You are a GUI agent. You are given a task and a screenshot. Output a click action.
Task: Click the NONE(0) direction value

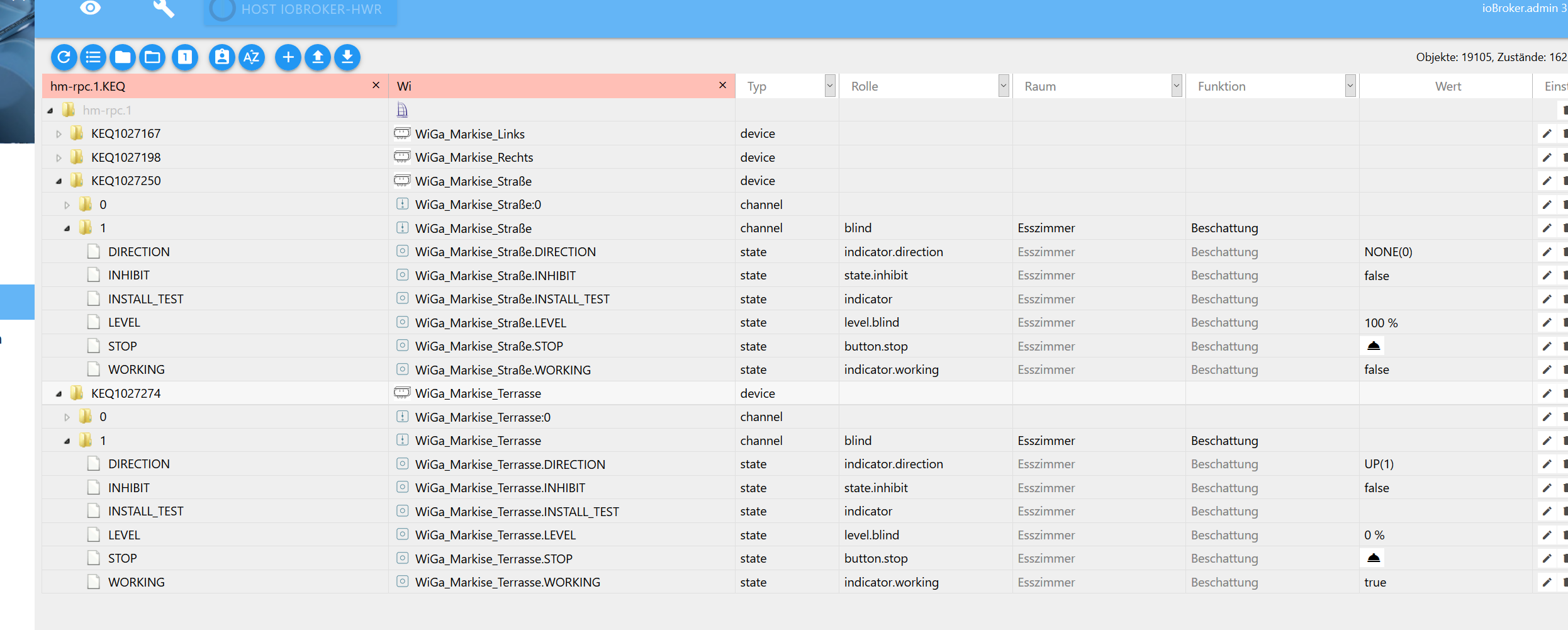[x=1389, y=252]
